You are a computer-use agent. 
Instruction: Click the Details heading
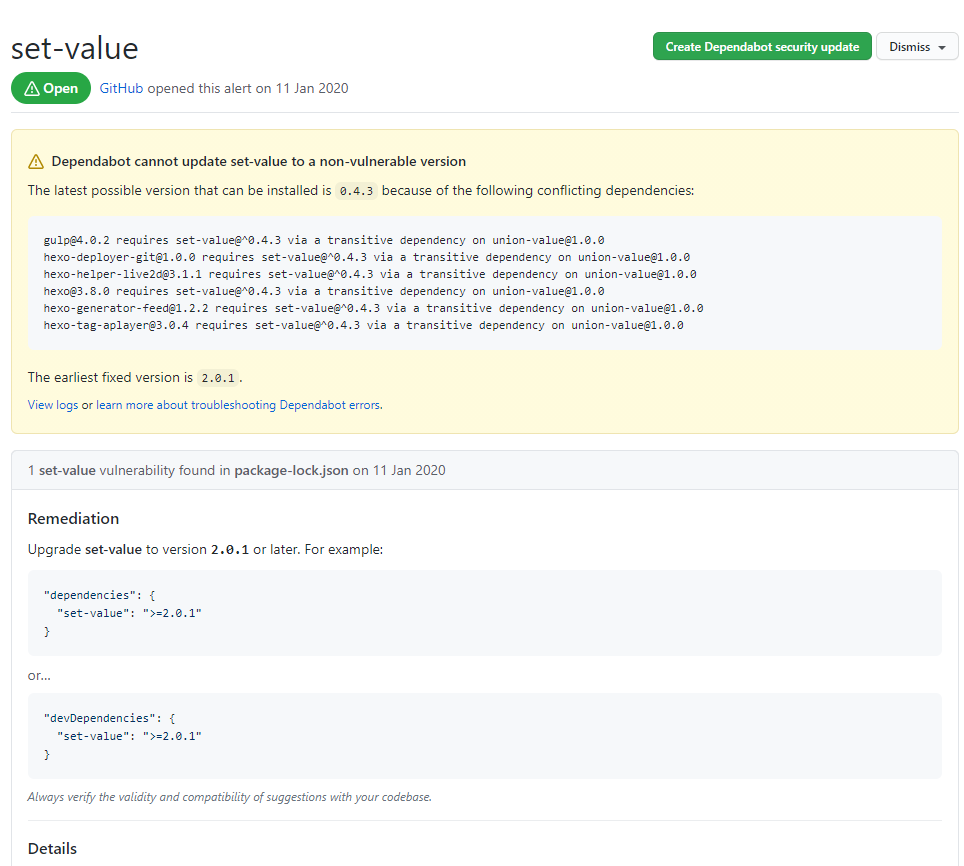[52, 849]
